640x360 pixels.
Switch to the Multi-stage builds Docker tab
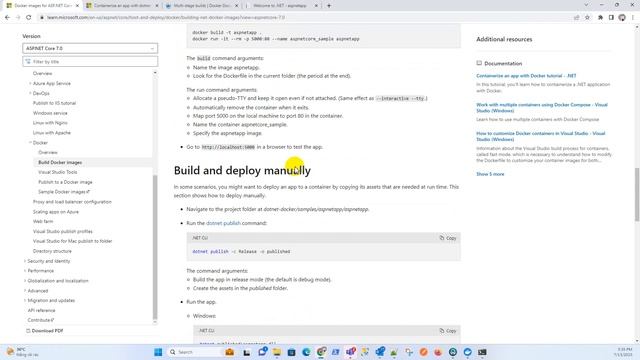pyautogui.click(x=201, y=6)
